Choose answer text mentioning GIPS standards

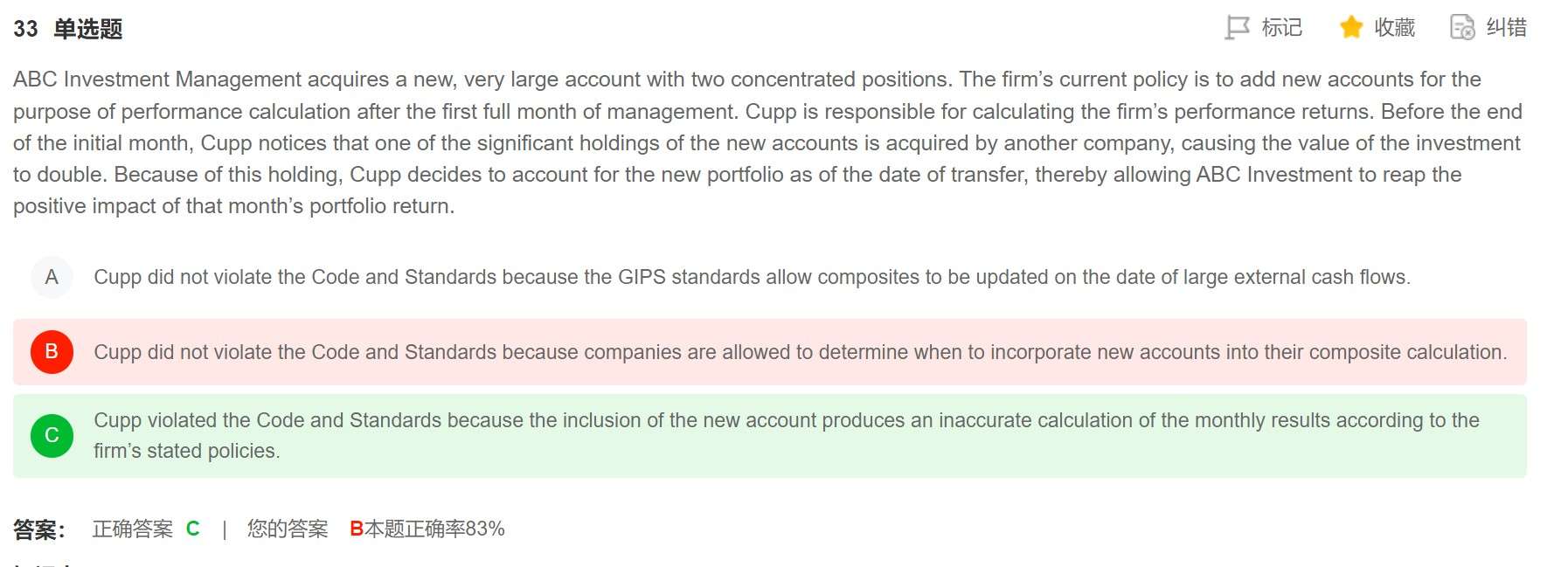click(752, 278)
